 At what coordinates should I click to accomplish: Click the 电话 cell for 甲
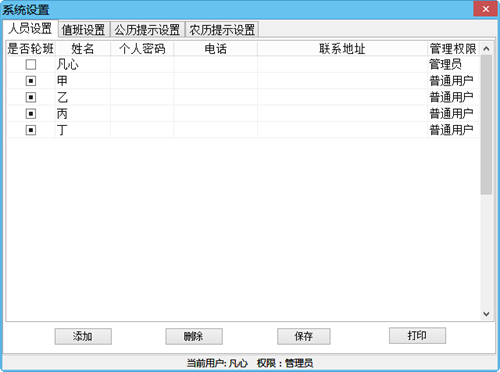click(x=215, y=81)
